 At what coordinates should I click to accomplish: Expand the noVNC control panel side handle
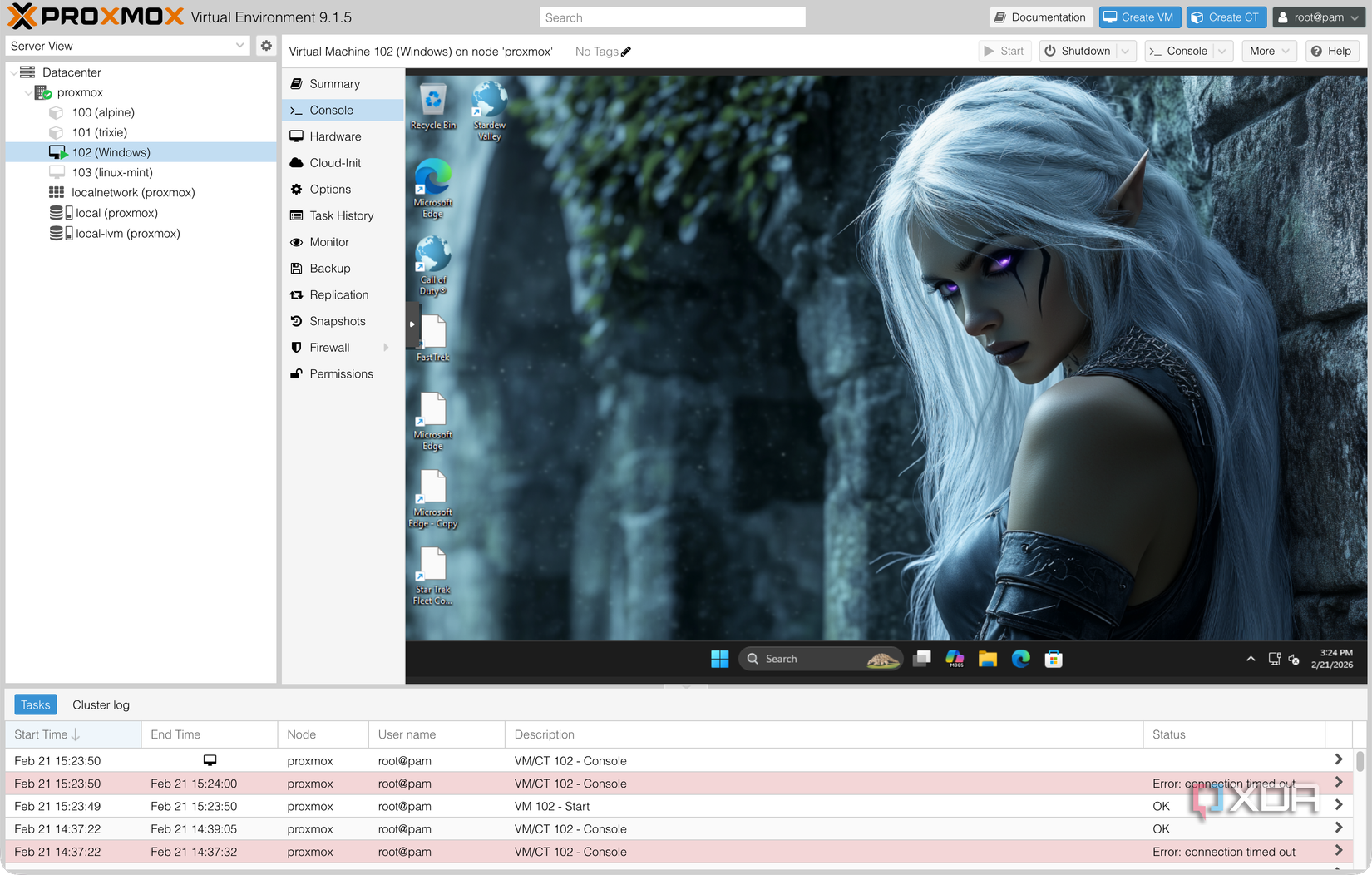click(412, 324)
